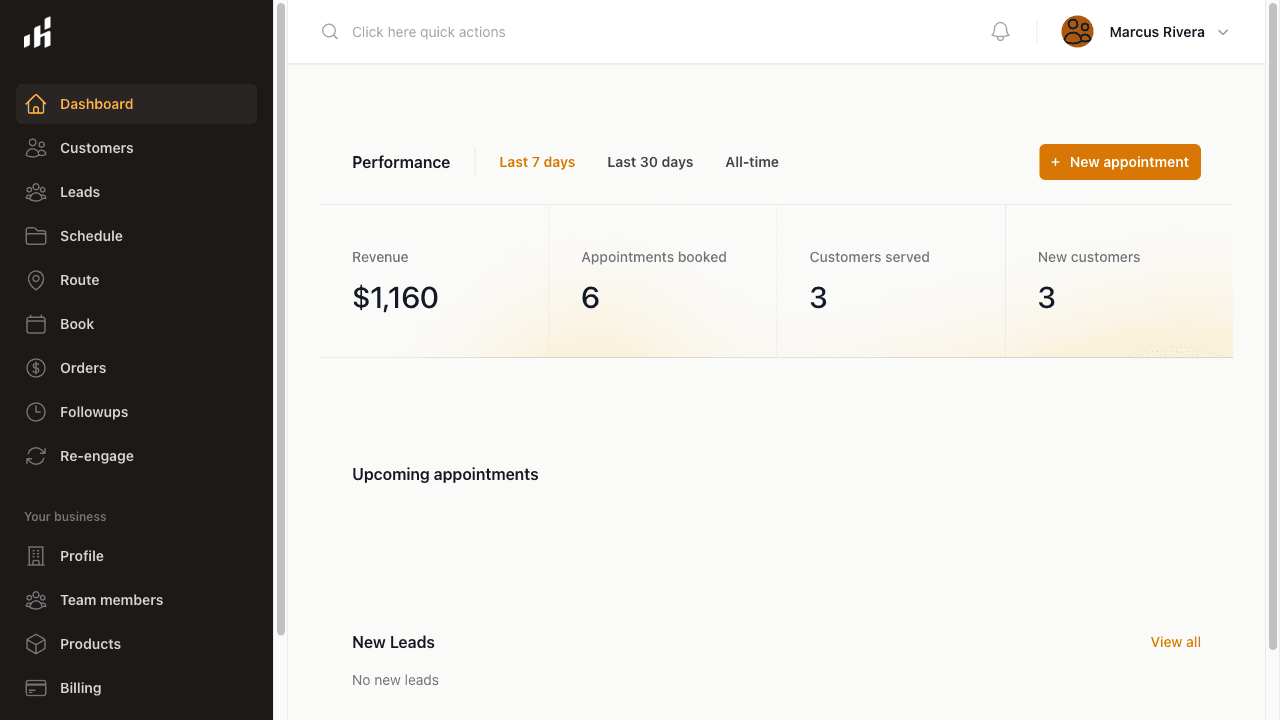This screenshot has width=1280, height=720.
Task: Click the Route pin icon
Action: click(36, 279)
